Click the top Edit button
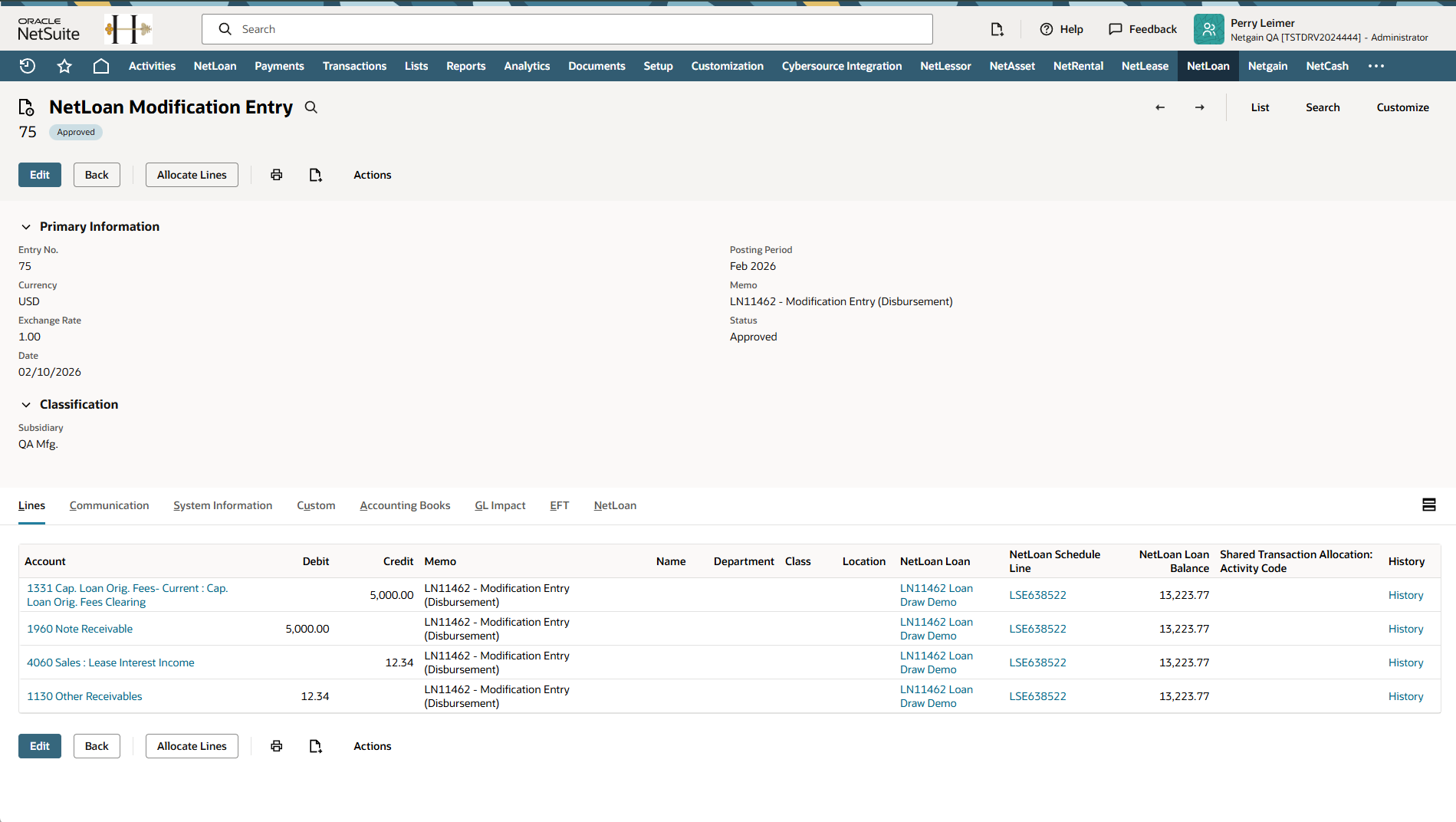The width and height of the screenshot is (1456, 822). coord(40,175)
